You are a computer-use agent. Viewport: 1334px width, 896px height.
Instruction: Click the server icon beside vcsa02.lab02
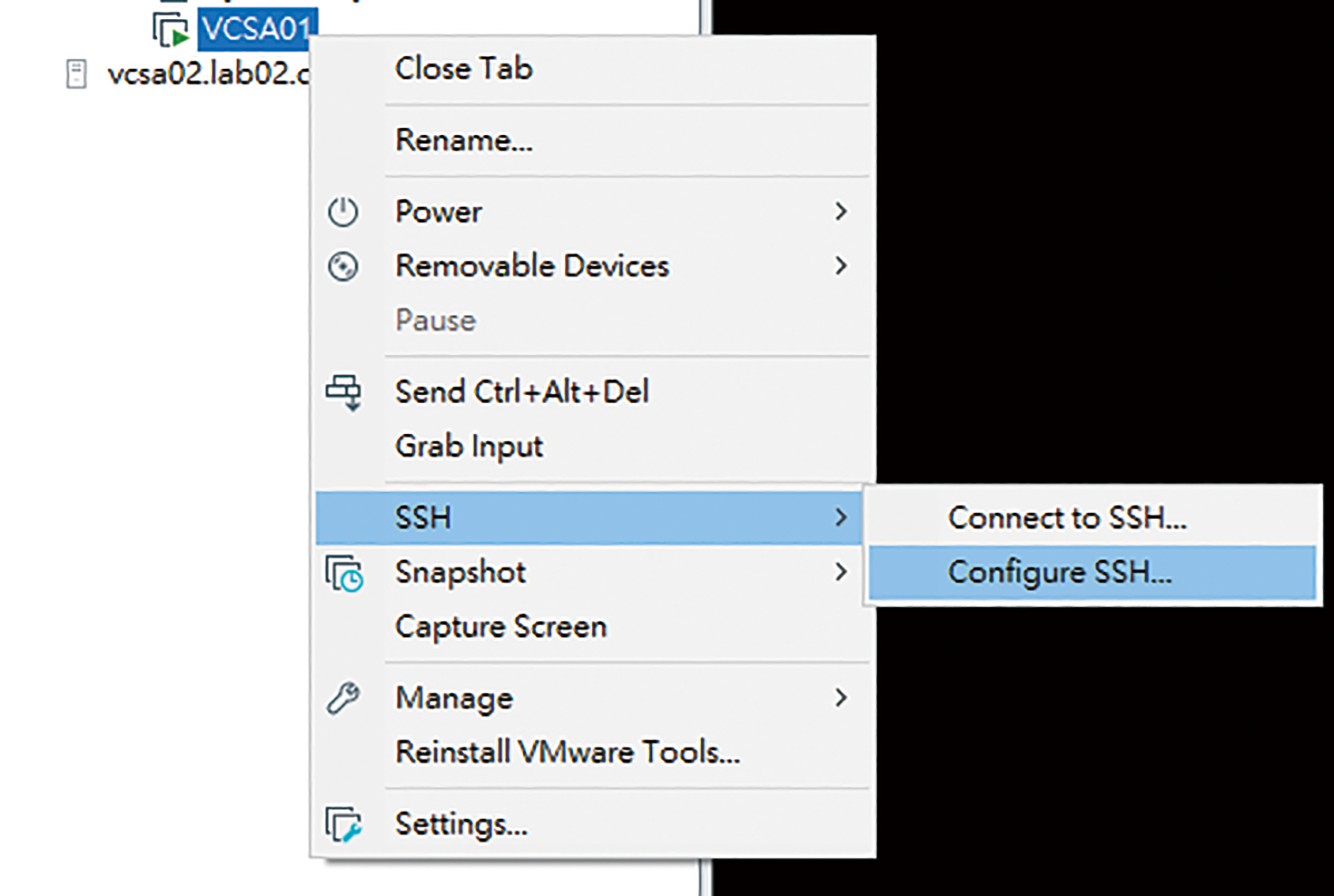pyautogui.click(x=77, y=74)
